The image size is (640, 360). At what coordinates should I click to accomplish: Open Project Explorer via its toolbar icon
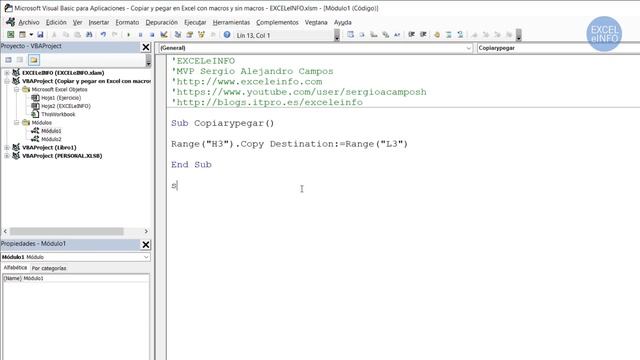tap(178, 35)
